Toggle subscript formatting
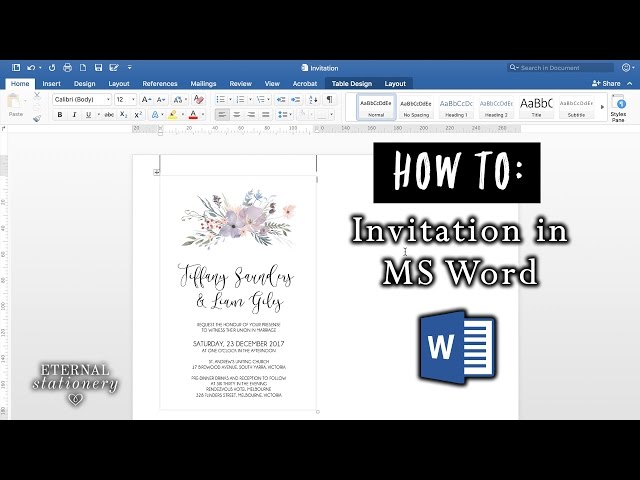640x480 pixels. 123,115
